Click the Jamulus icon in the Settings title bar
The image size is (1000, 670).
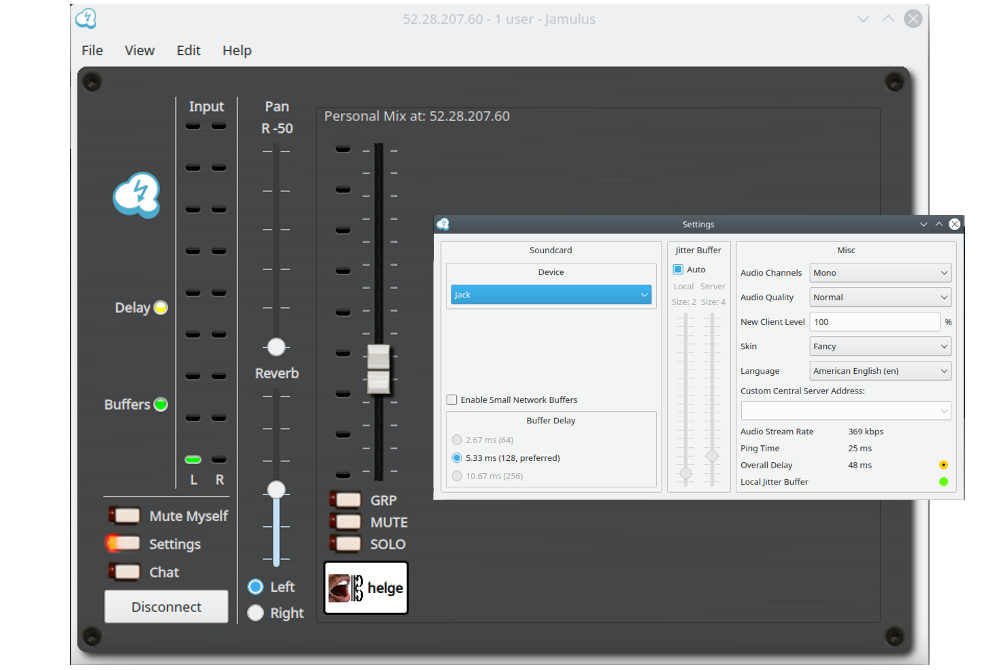(443, 224)
